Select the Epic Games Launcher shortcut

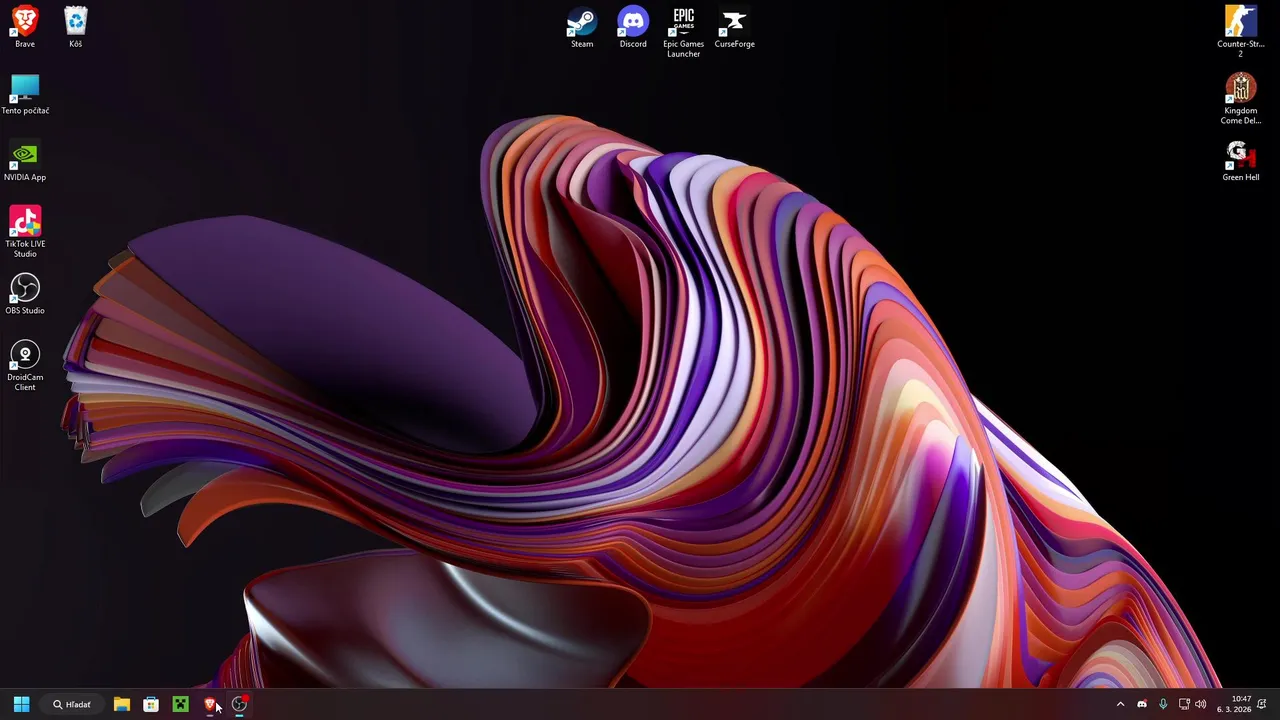pyautogui.click(x=684, y=32)
